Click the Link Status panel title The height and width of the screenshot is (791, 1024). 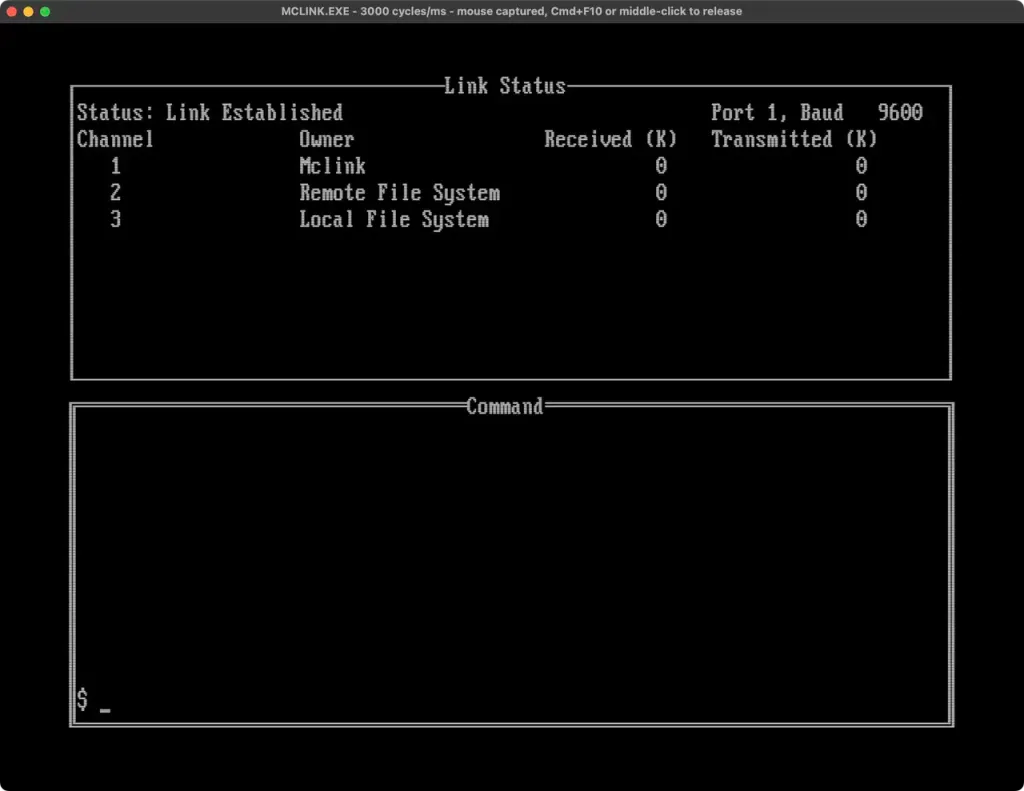point(505,86)
